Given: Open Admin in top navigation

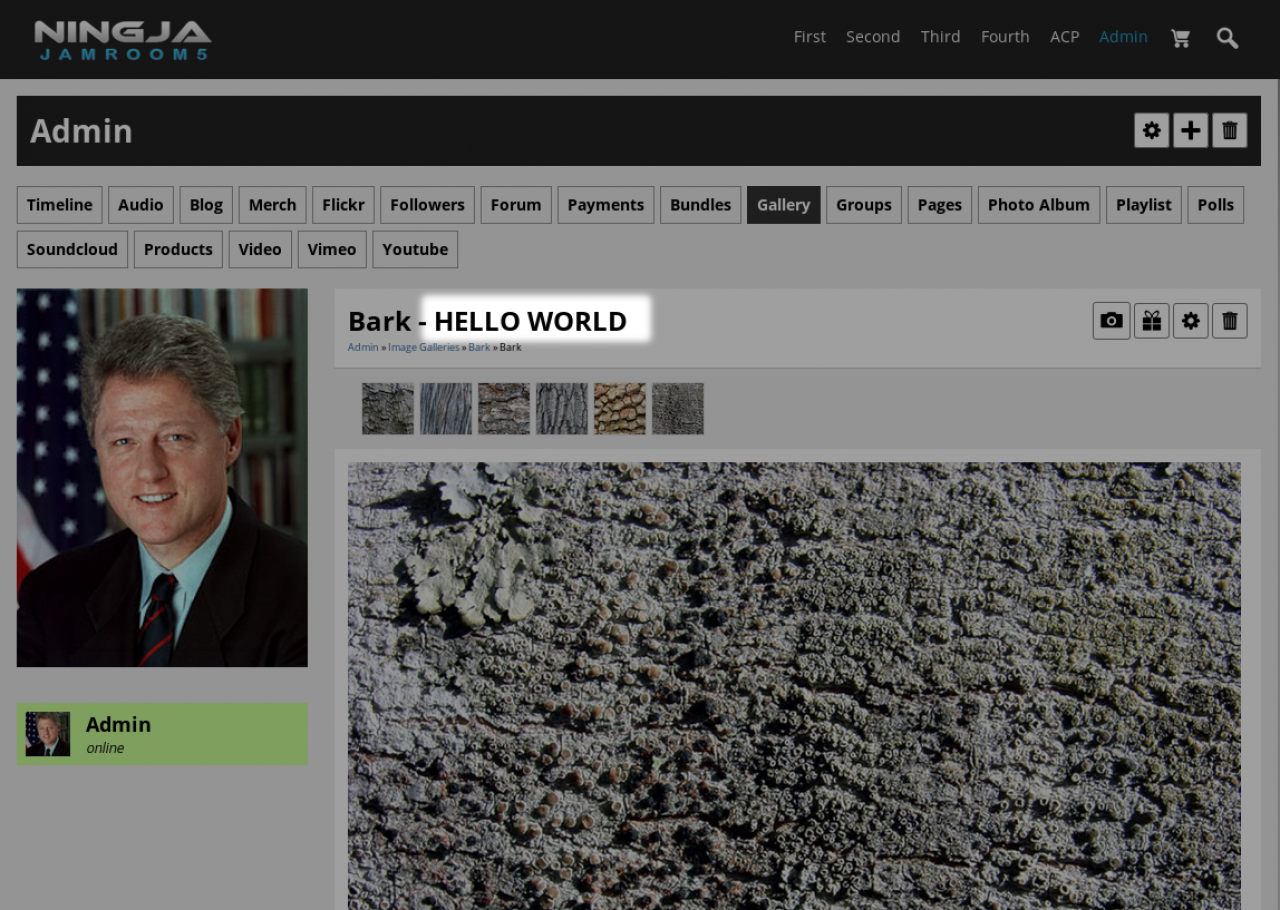Looking at the screenshot, I should (1123, 37).
